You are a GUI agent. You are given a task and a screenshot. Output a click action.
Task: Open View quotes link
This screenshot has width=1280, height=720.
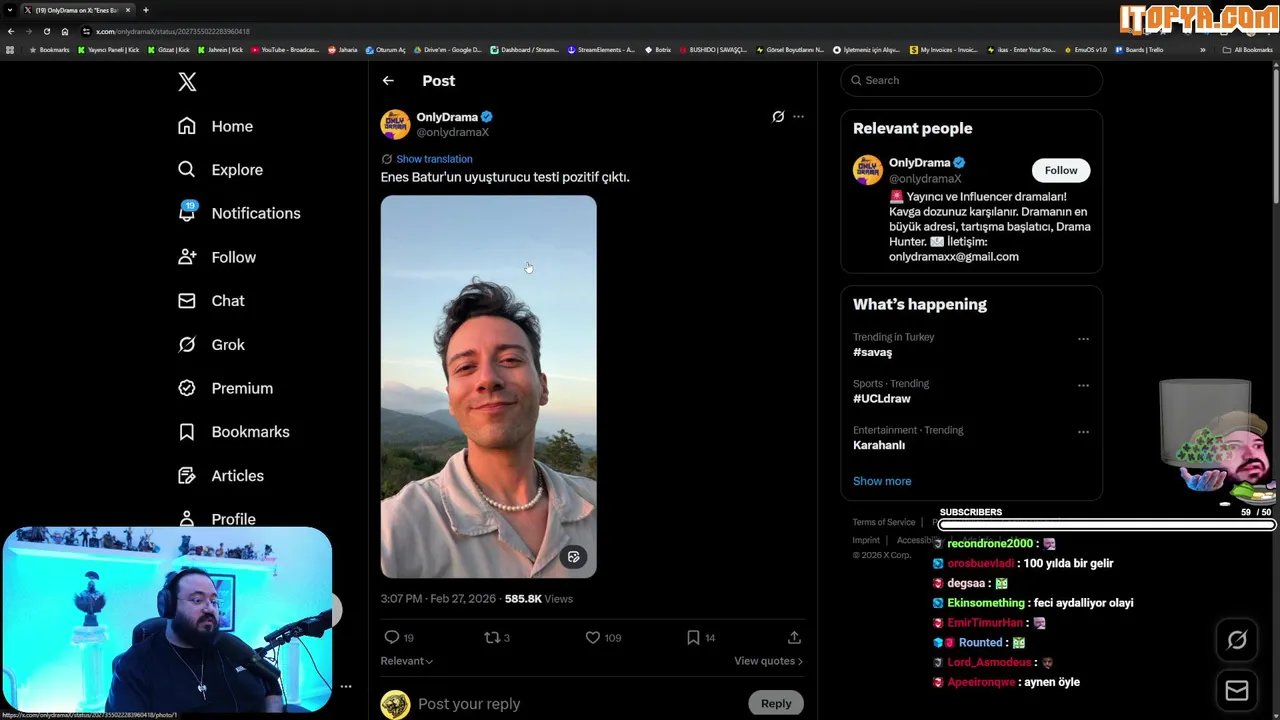(x=768, y=661)
